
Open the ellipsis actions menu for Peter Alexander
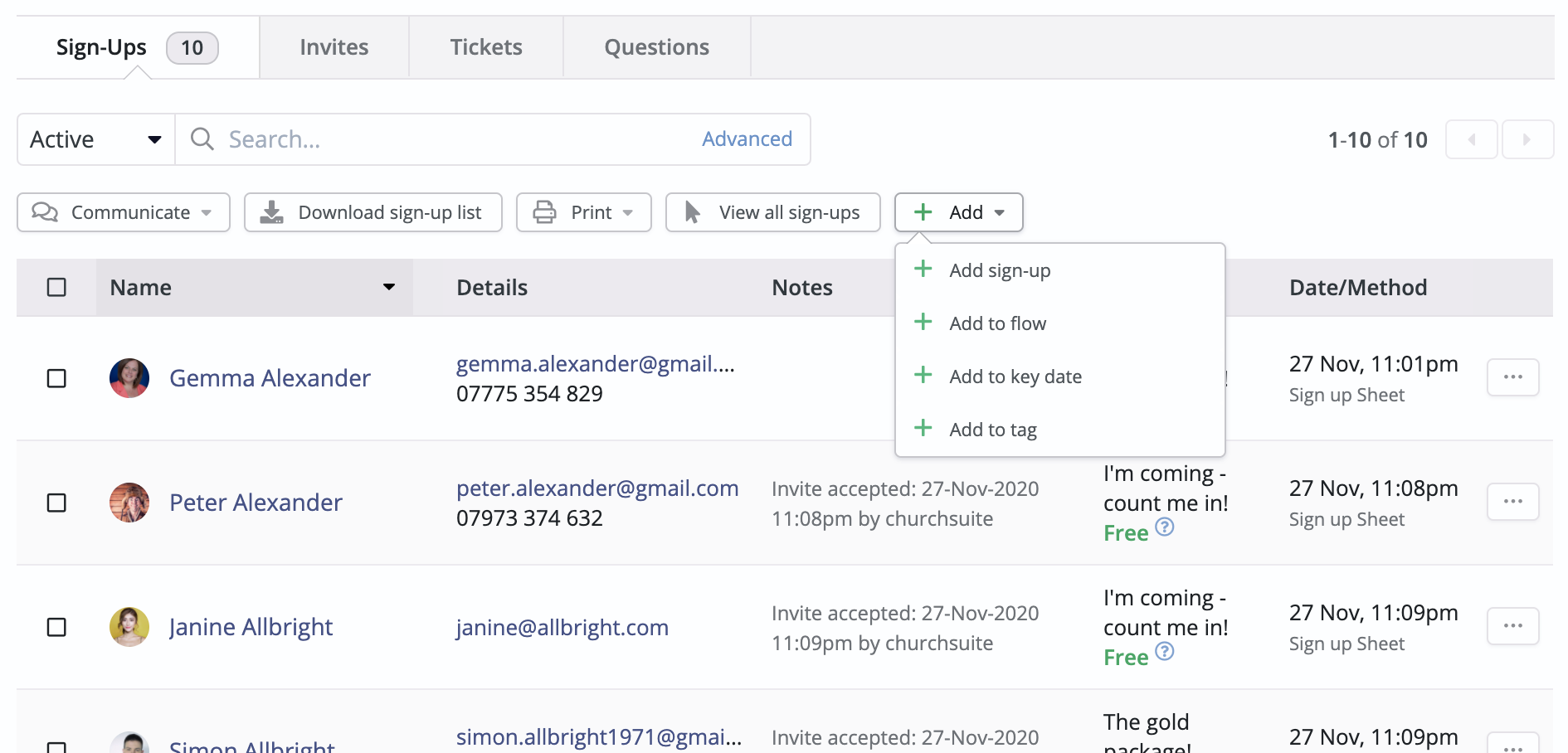1513,502
